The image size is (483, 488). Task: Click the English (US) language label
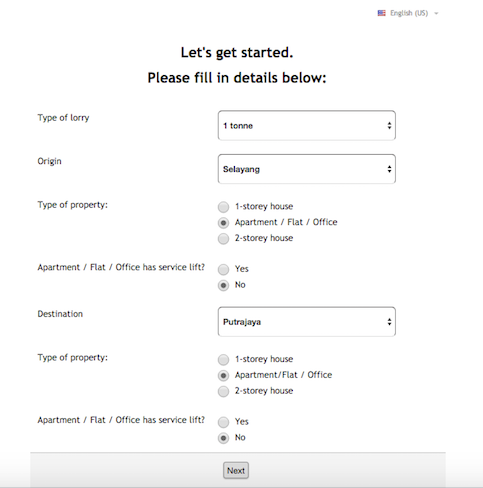(409, 13)
